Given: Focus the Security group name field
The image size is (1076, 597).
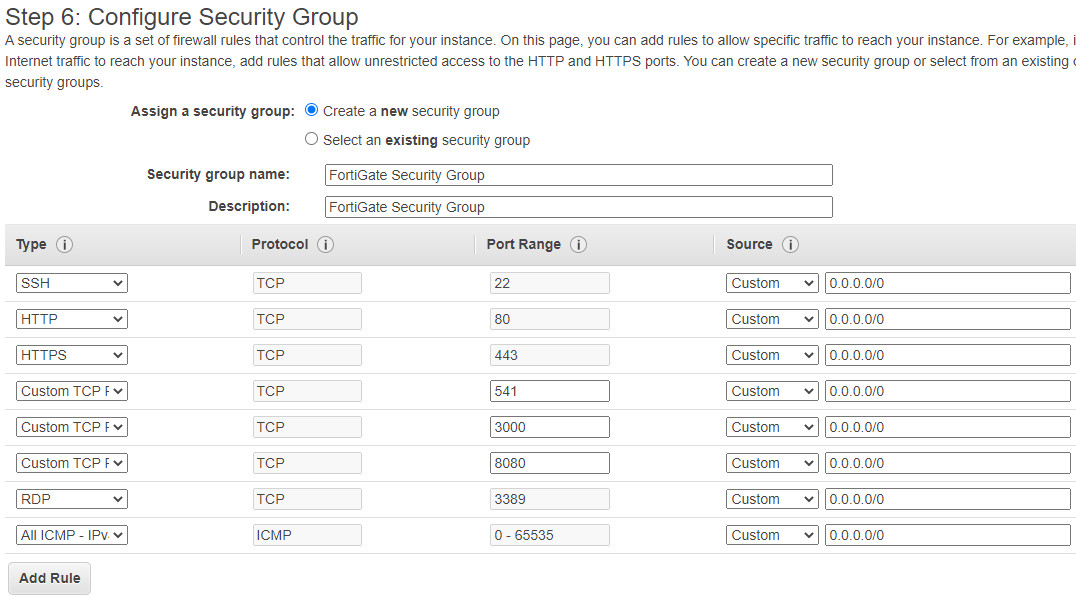Looking at the screenshot, I should coord(578,175).
